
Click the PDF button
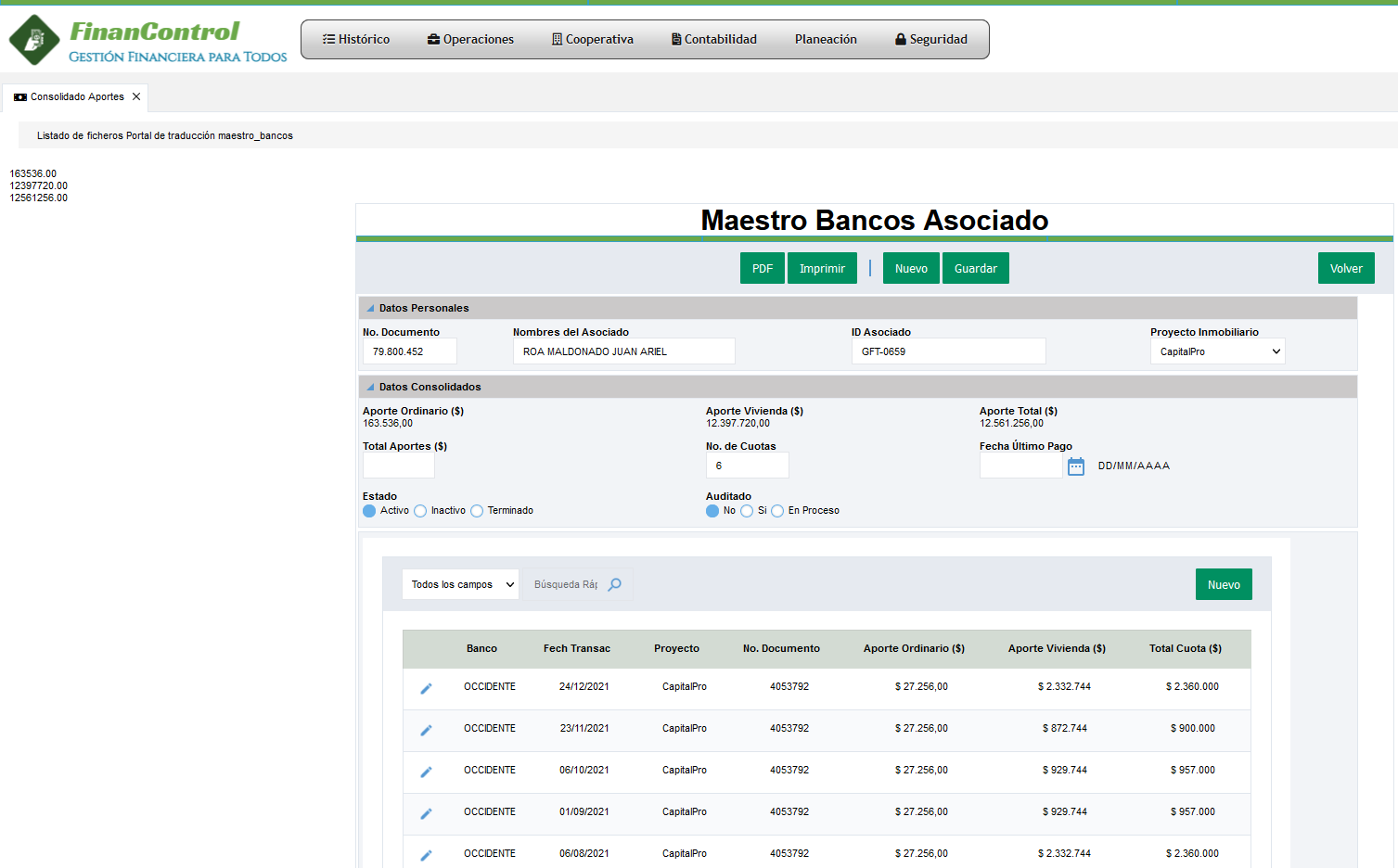(x=763, y=268)
